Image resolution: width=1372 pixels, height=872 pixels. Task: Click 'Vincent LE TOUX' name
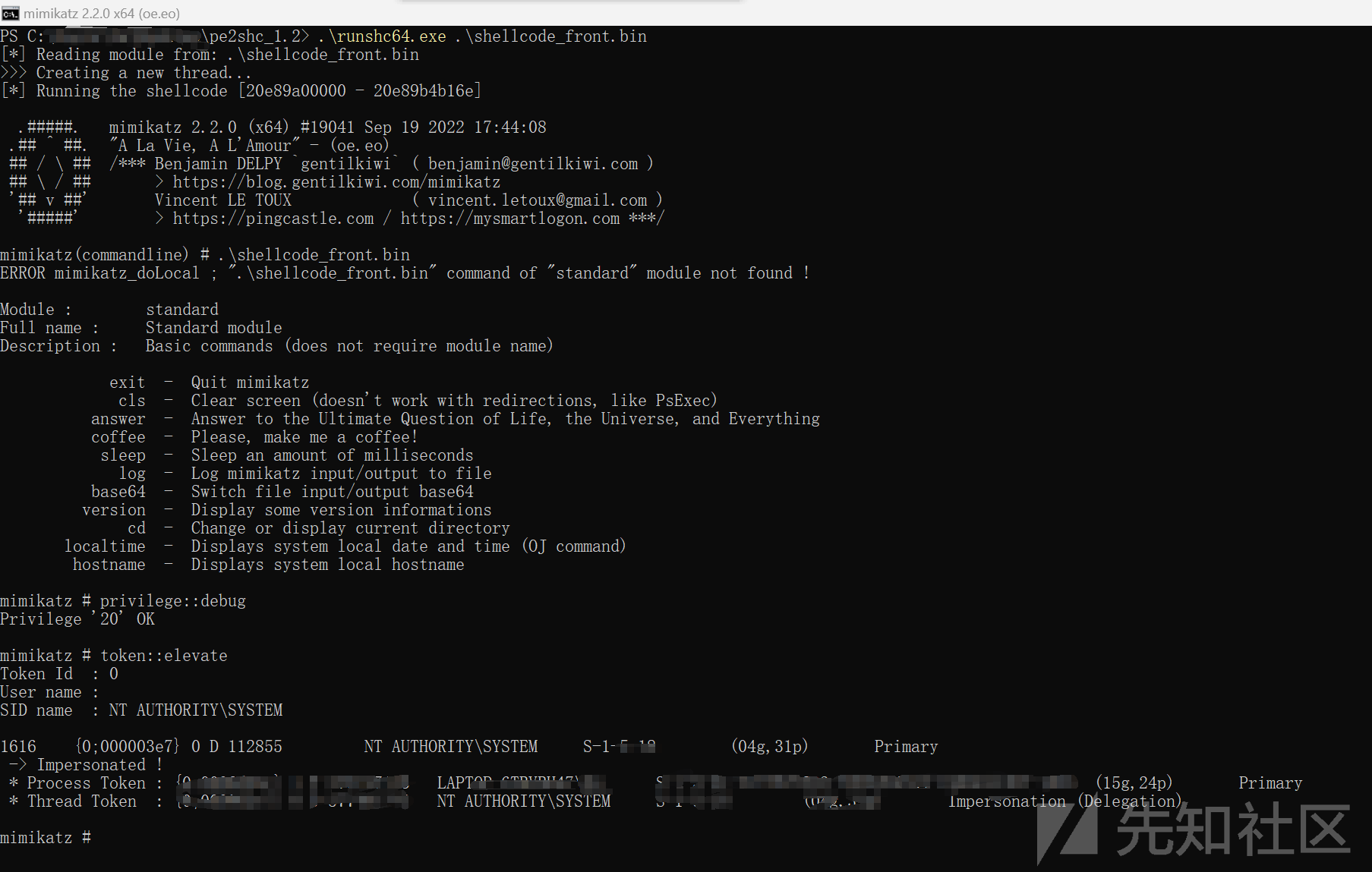coord(223,200)
